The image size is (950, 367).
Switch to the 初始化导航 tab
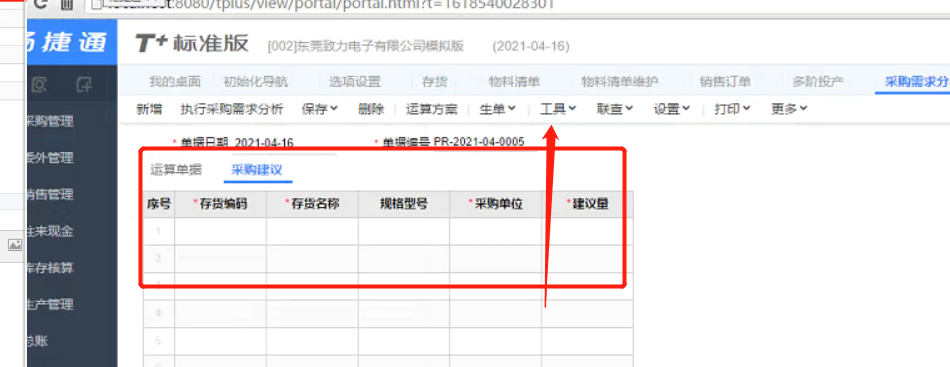(256, 82)
